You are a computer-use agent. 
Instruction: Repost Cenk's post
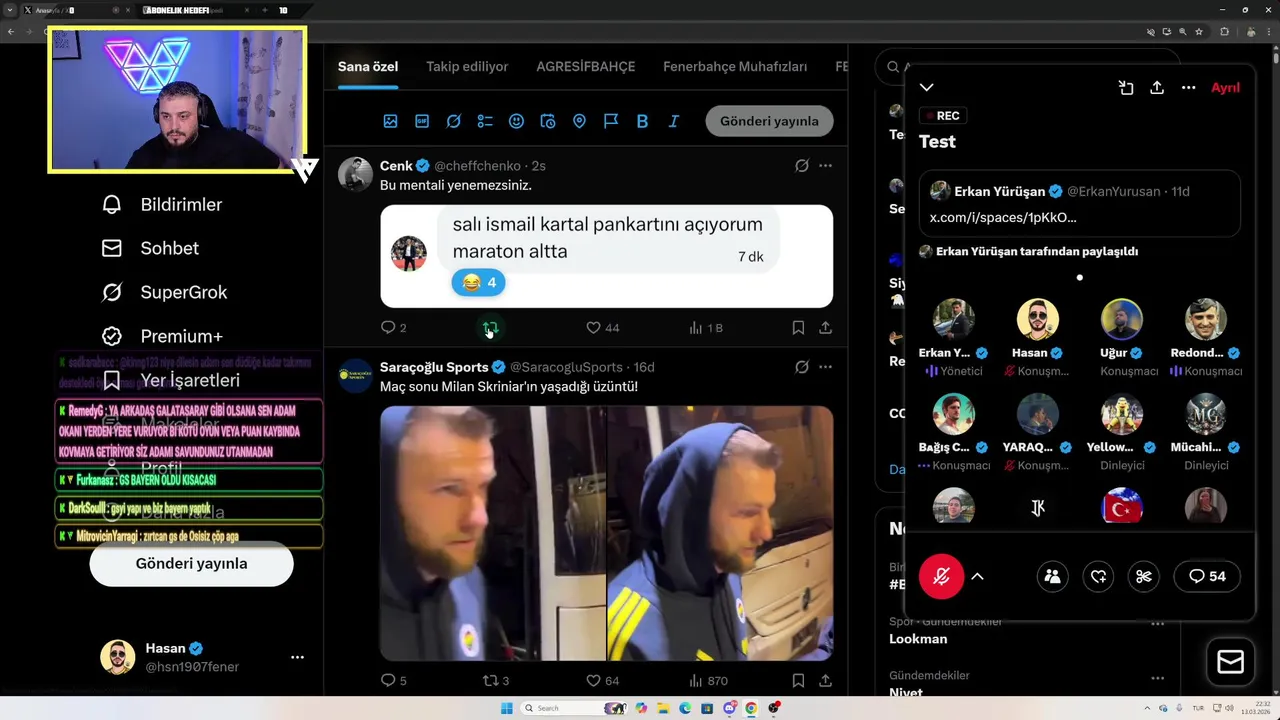[x=490, y=327]
